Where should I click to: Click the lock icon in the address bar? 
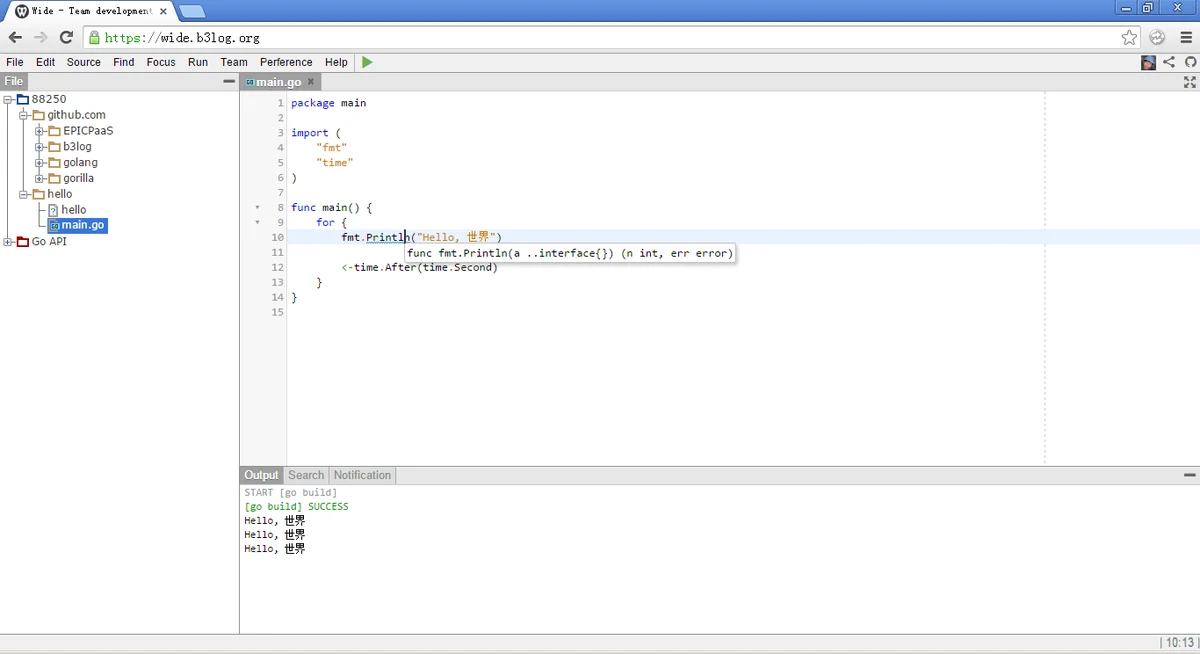coord(94,38)
